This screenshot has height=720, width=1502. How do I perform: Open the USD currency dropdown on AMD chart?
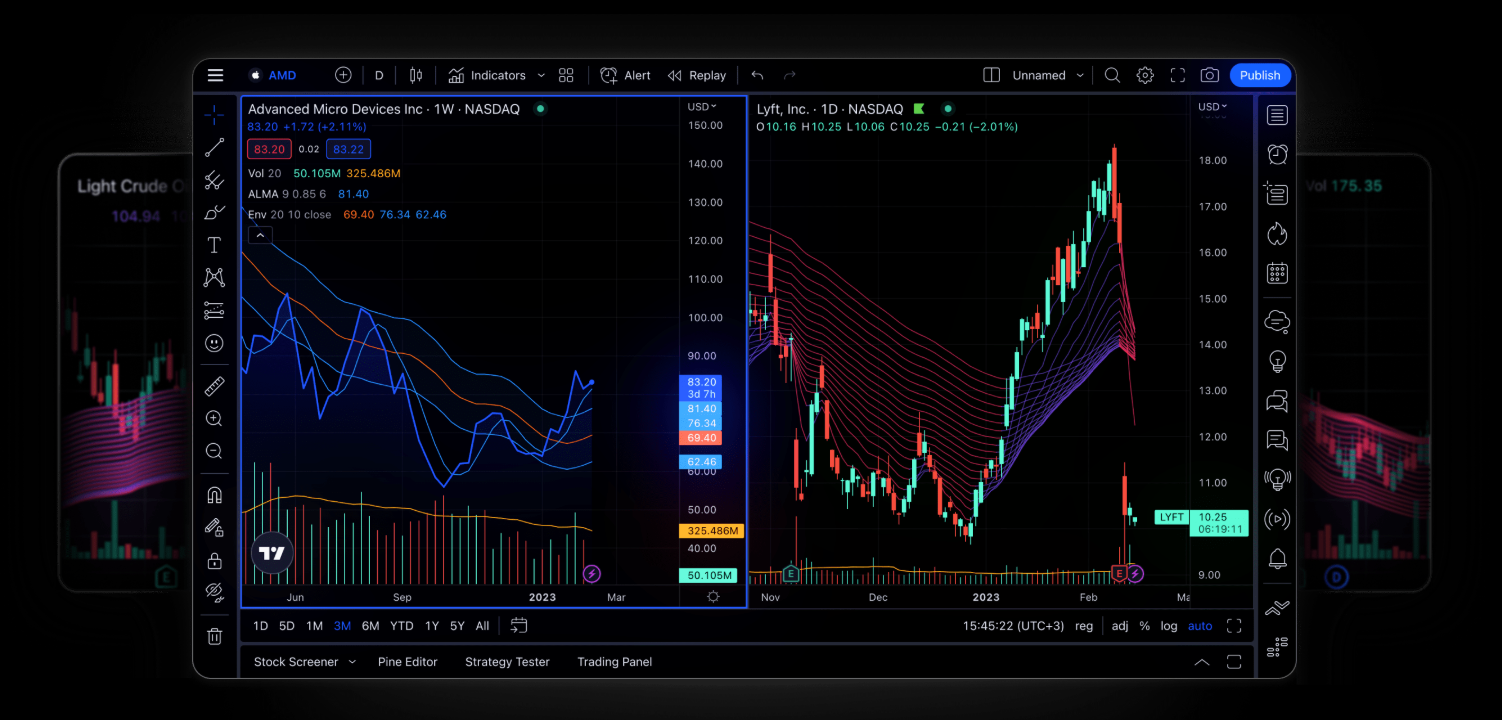point(702,106)
